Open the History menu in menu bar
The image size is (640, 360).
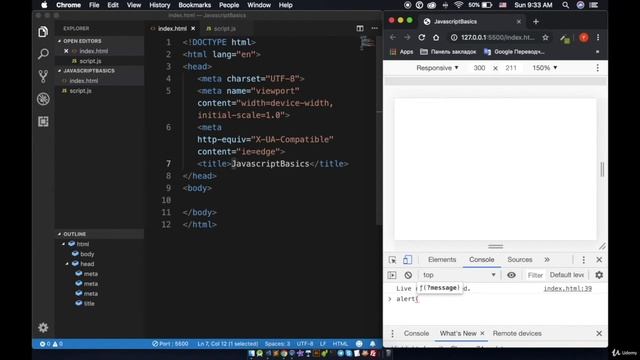(160, 5)
